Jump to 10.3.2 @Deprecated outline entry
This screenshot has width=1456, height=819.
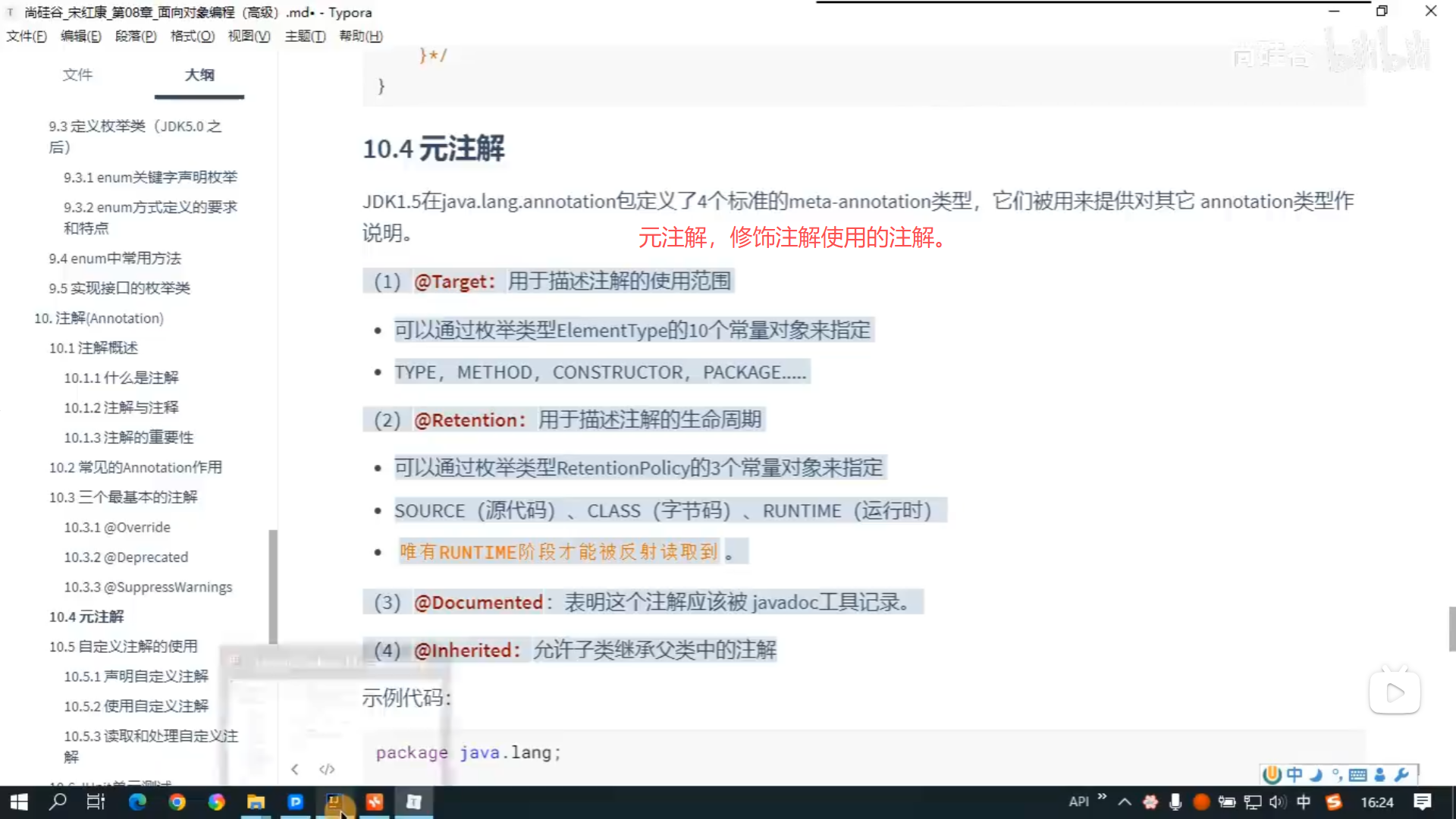126,557
